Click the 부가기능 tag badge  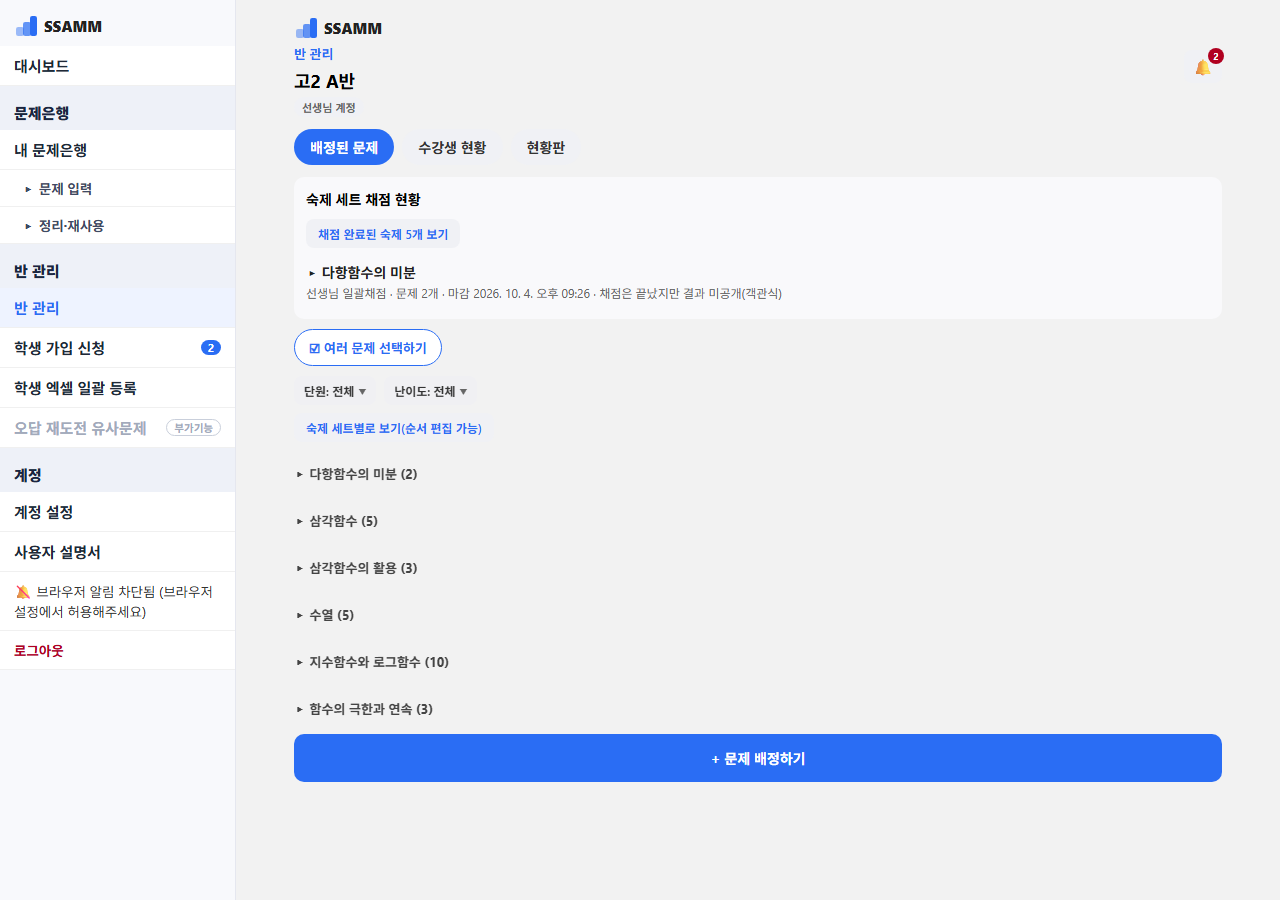pyautogui.click(x=193, y=428)
